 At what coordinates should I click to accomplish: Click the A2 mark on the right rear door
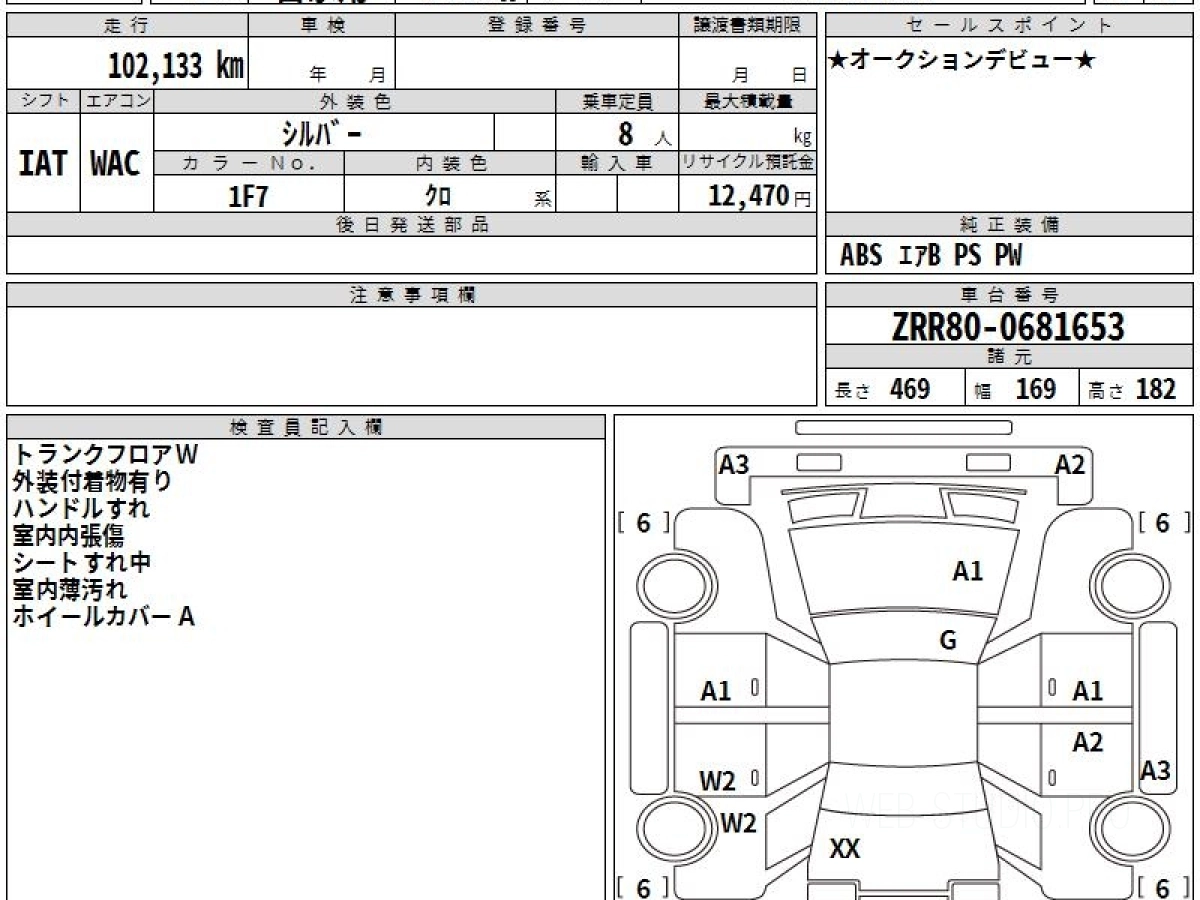pyautogui.click(x=1087, y=742)
